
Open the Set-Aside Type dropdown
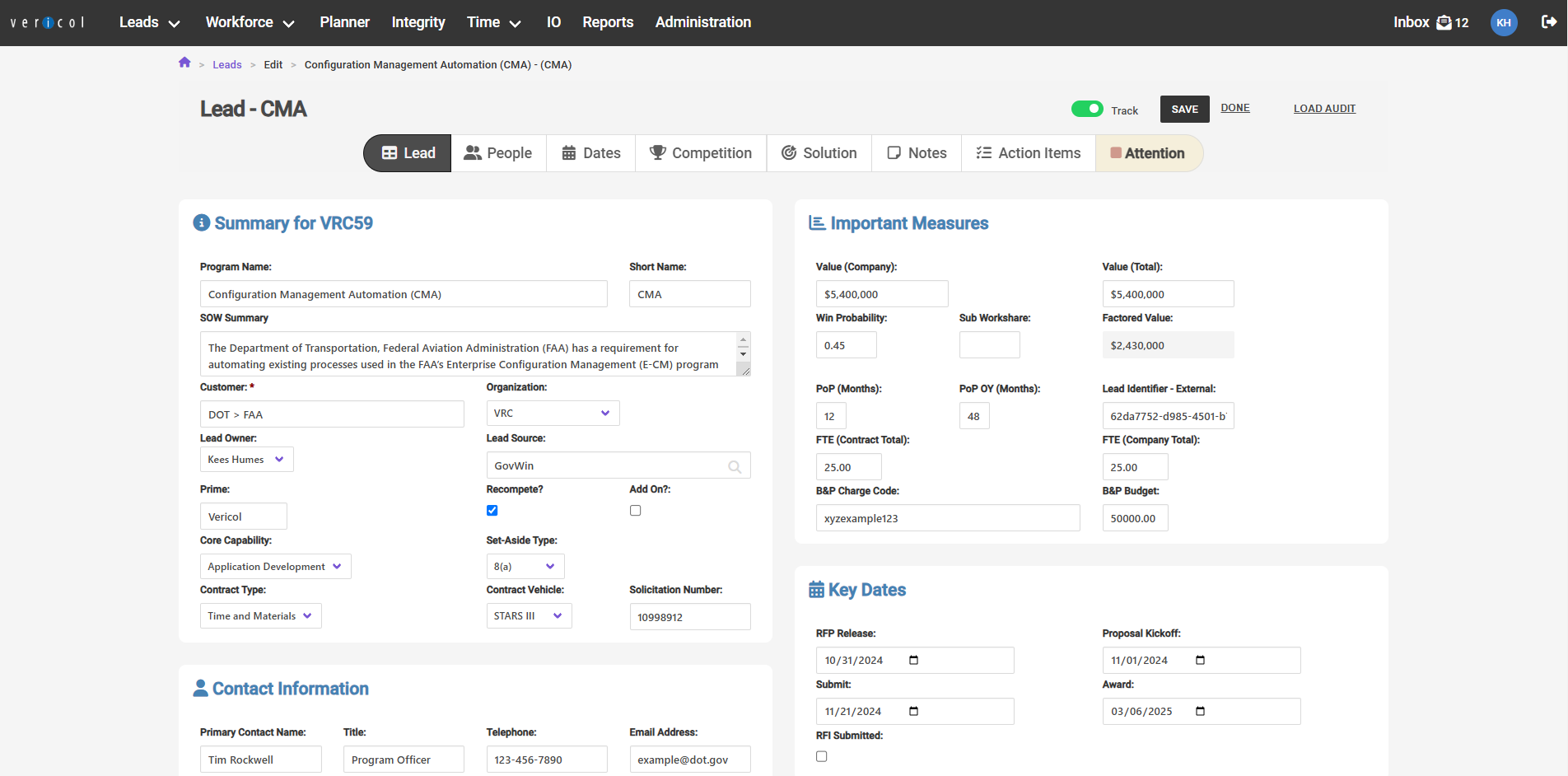[525, 567]
